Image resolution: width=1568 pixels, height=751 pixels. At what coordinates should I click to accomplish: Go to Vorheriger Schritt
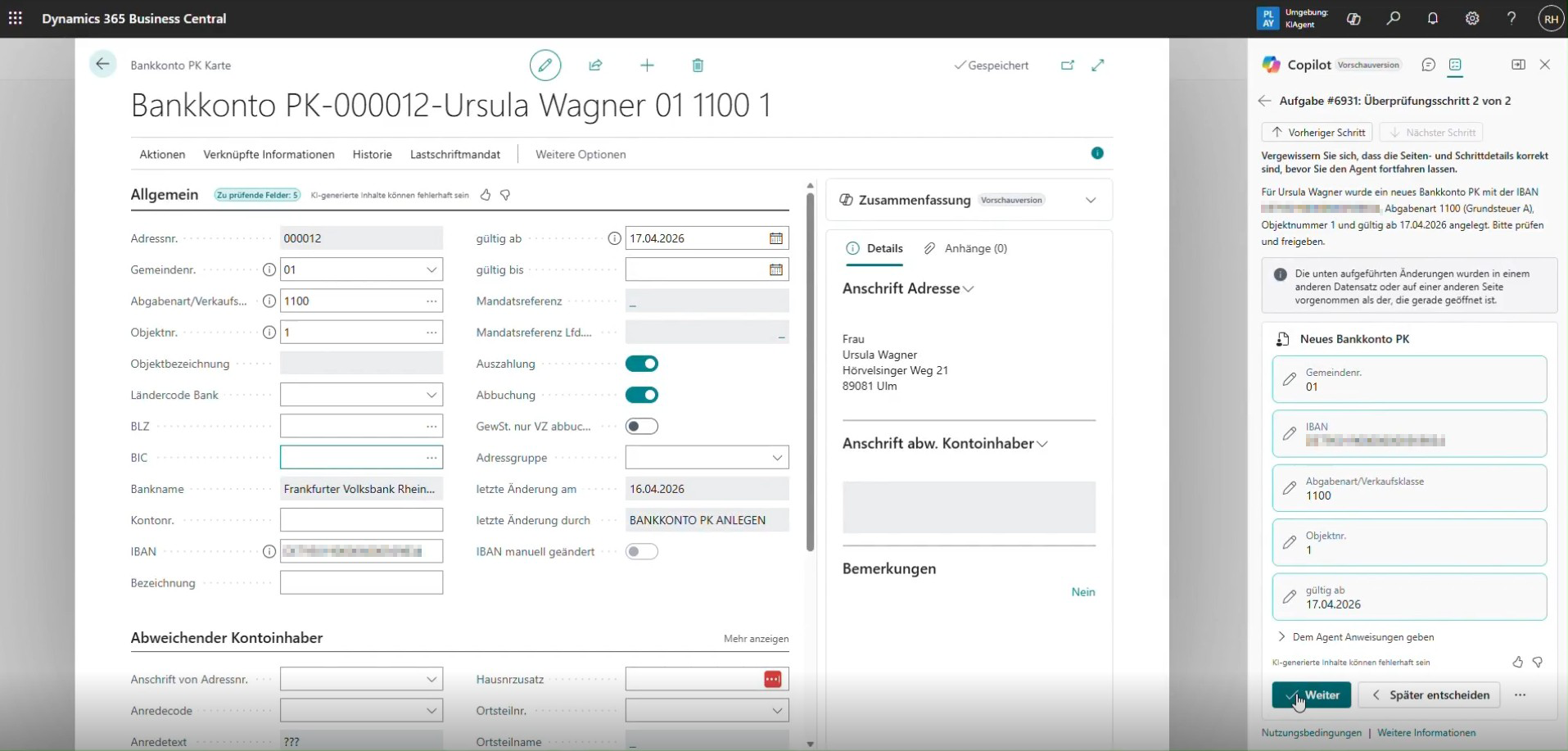[1317, 132]
